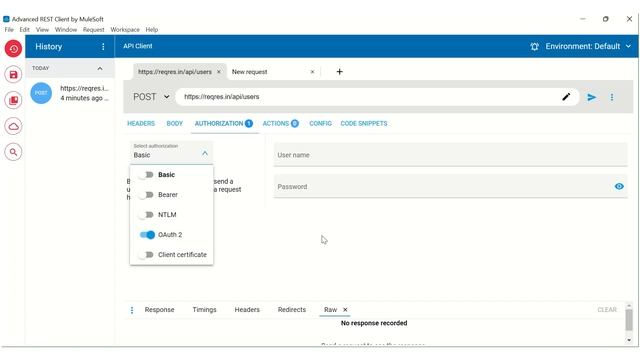Close the https://reqres.in/api/users tab
The width and height of the screenshot is (640, 360).
(219, 72)
